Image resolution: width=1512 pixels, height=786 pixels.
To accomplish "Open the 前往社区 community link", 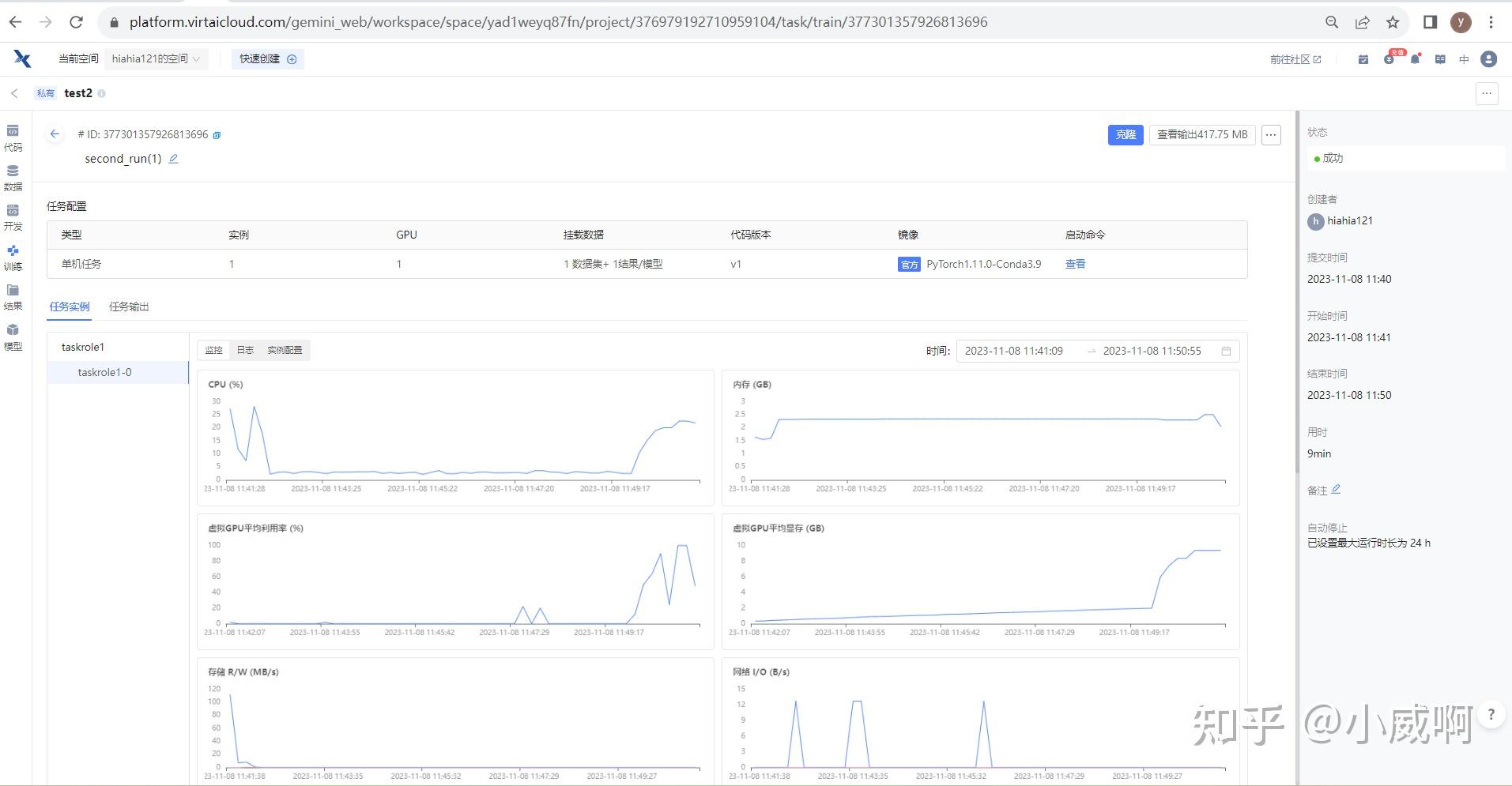I will [x=1295, y=59].
